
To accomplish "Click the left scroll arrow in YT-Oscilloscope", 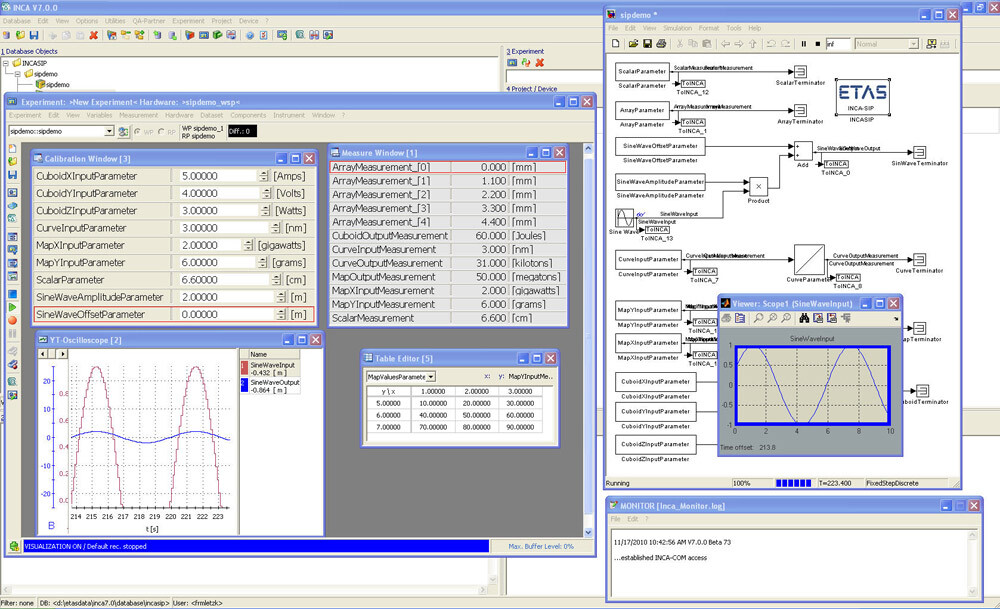I will click(43, 354).
